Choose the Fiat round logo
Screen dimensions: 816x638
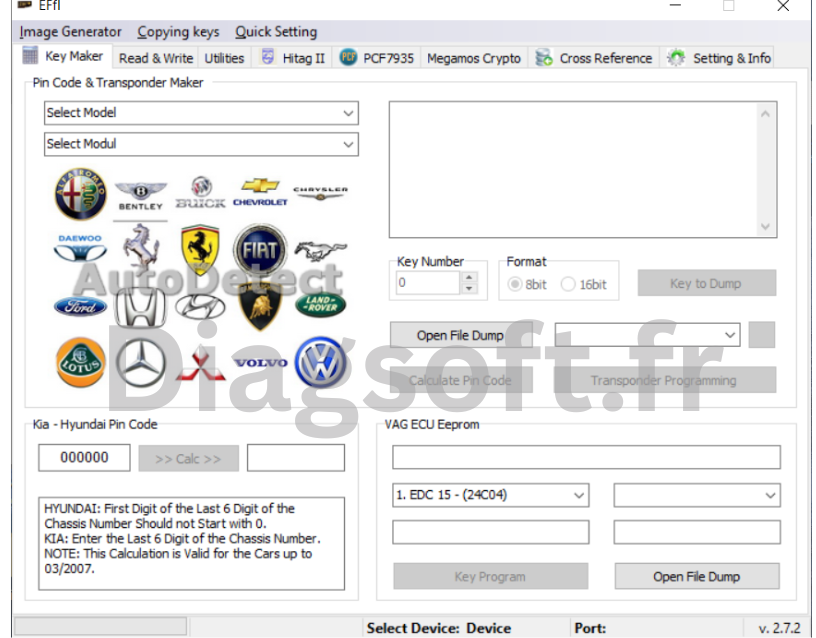(x=260, y=250)
